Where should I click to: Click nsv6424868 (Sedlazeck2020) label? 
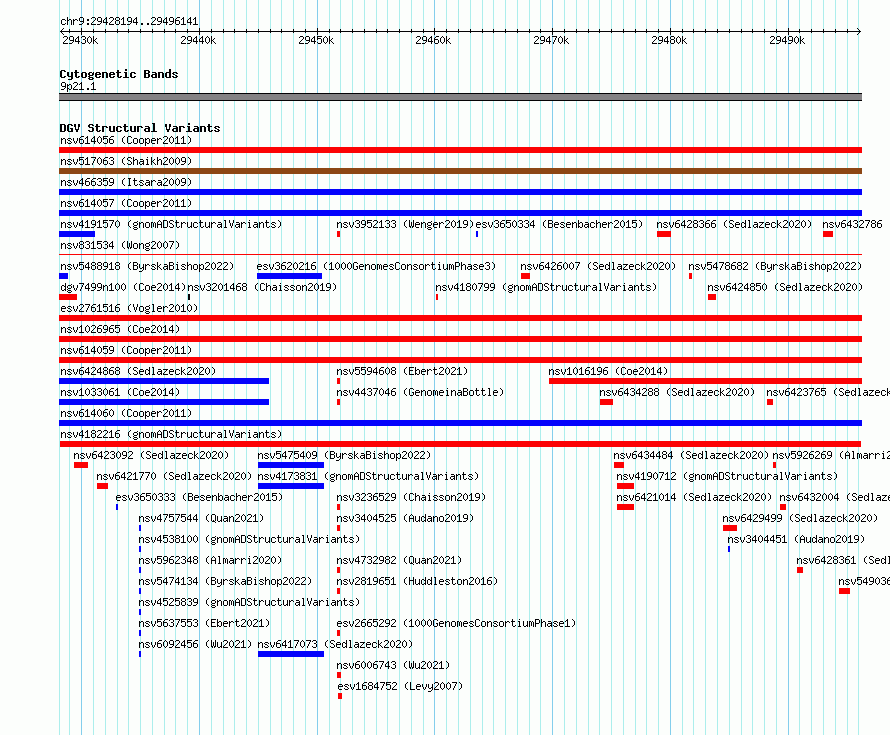coord(138,371)
